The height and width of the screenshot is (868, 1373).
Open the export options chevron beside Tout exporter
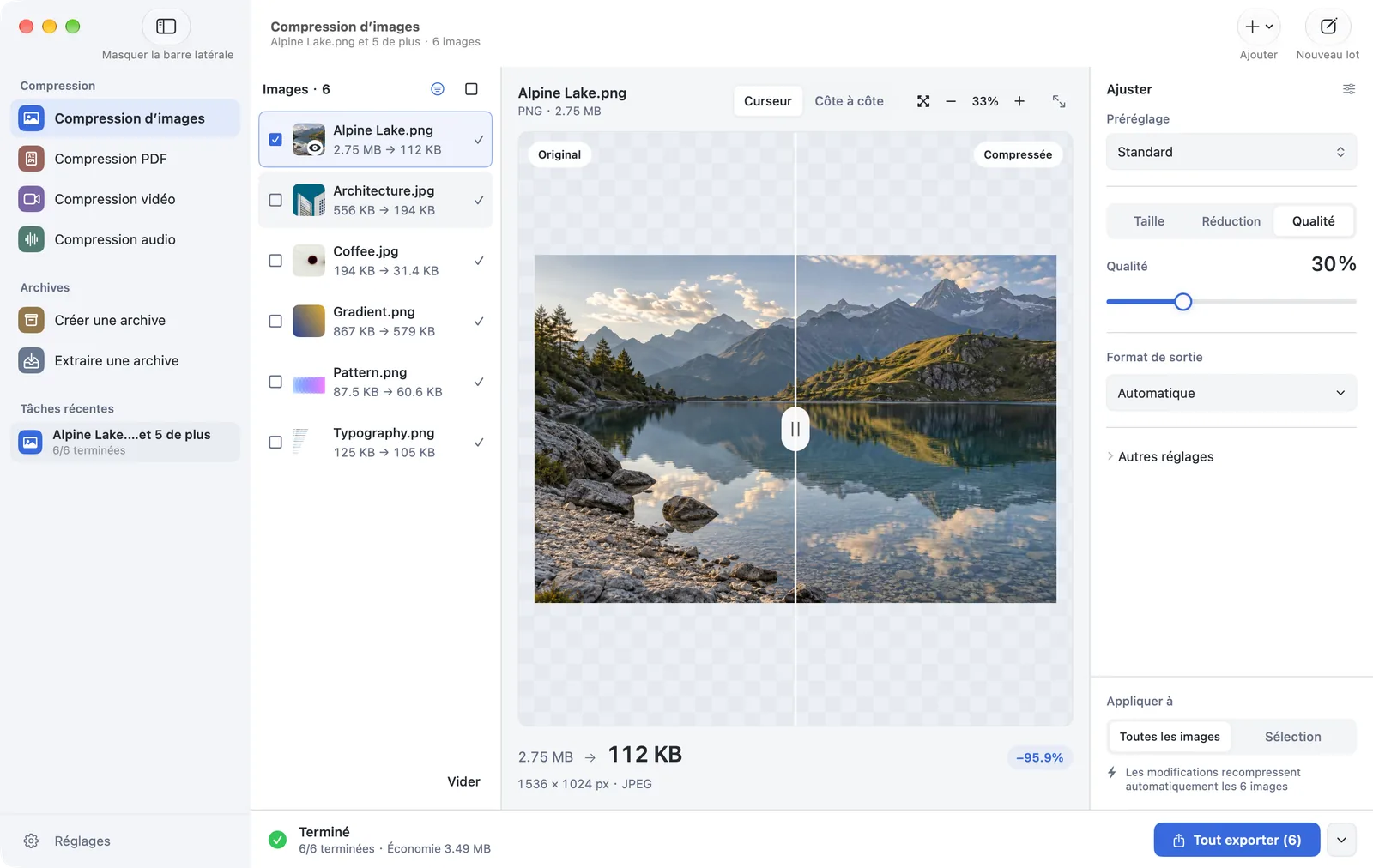coord(1341,840)
